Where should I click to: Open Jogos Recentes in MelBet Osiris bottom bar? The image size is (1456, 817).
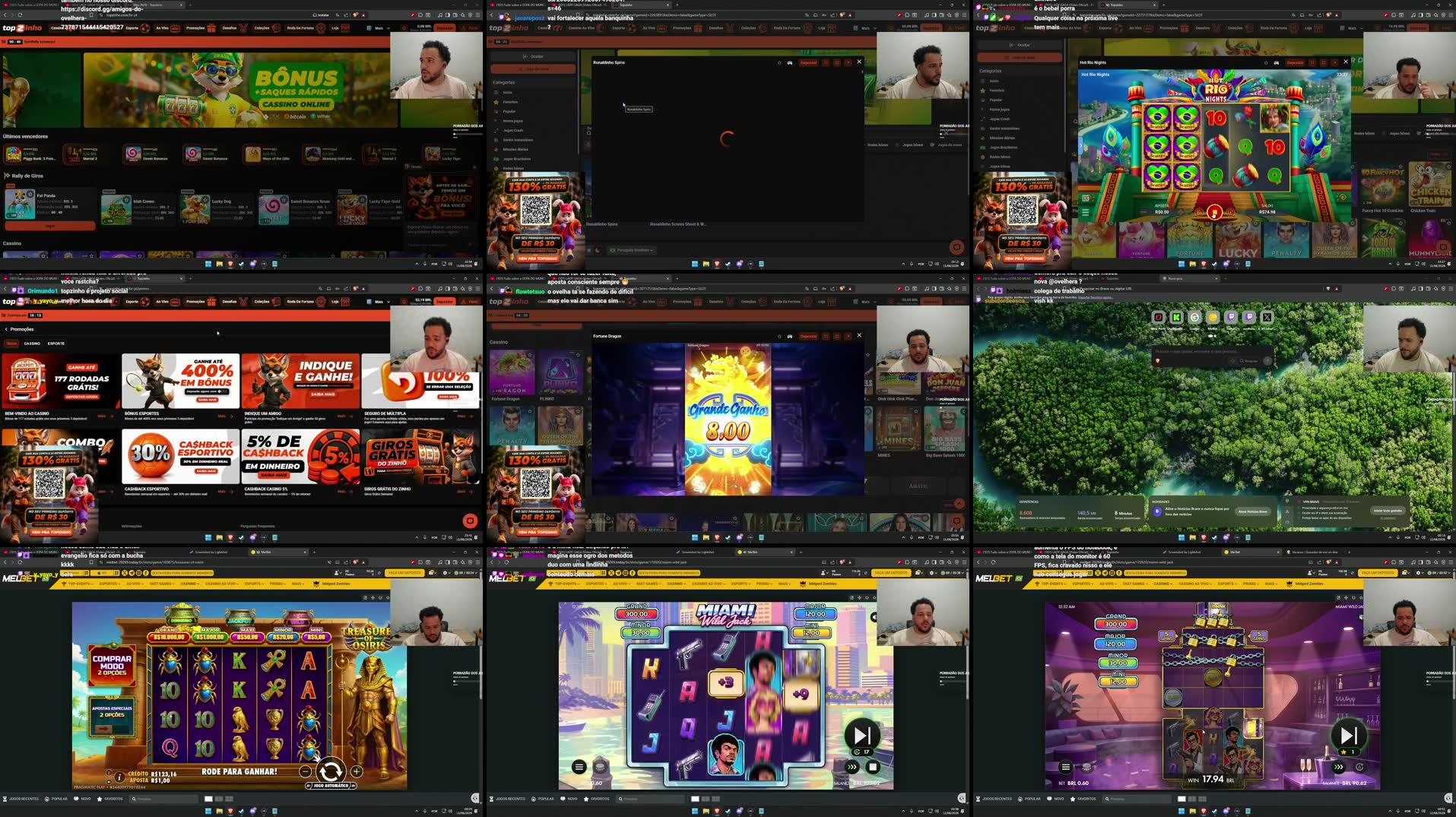(21, 799)
